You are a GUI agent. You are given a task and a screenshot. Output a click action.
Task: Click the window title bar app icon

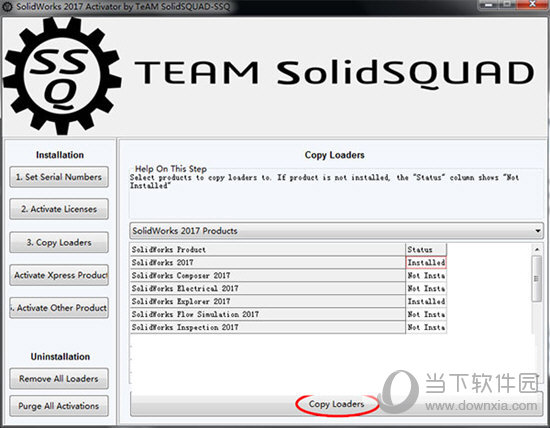coord(7,6)
